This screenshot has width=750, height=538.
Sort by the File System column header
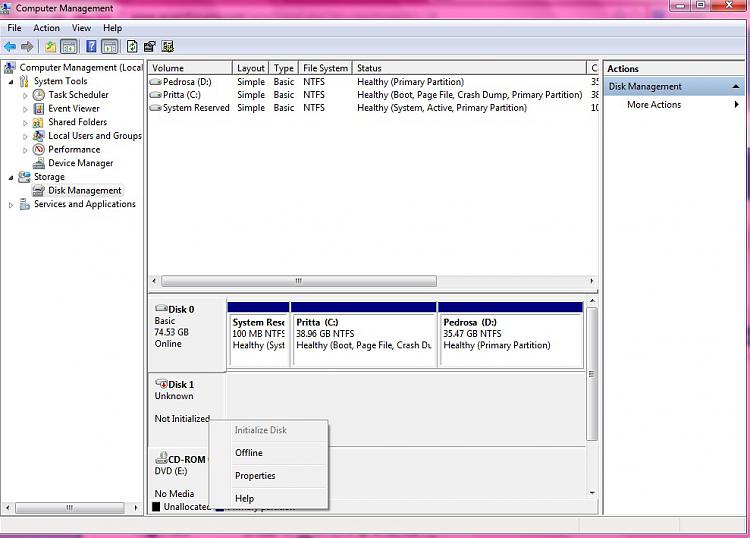tap(325, 68)
